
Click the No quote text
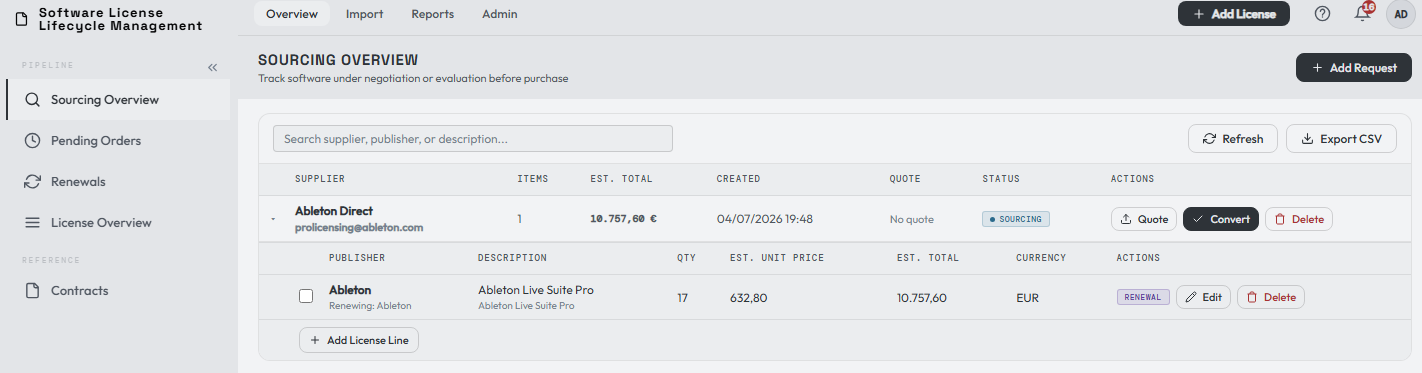point(911,219)
